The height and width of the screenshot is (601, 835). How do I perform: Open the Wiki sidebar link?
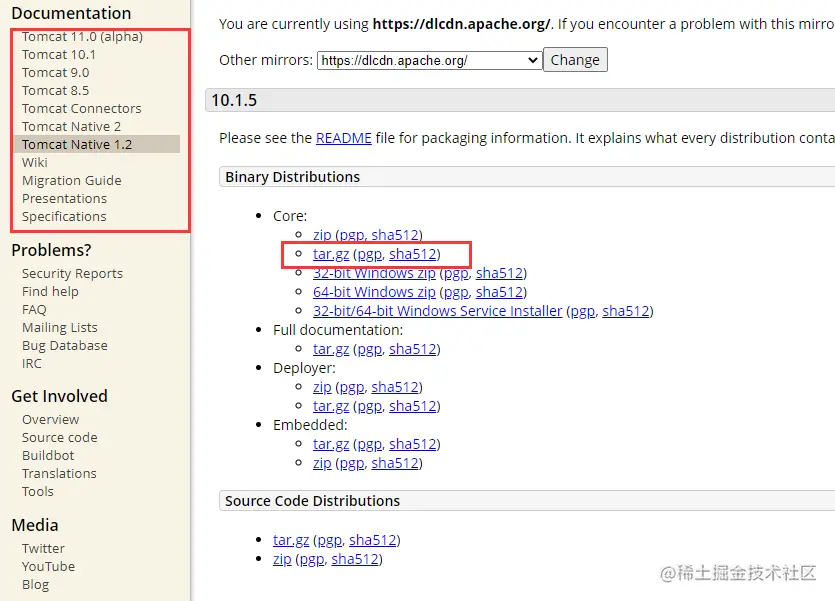click(x=35, y=162)
